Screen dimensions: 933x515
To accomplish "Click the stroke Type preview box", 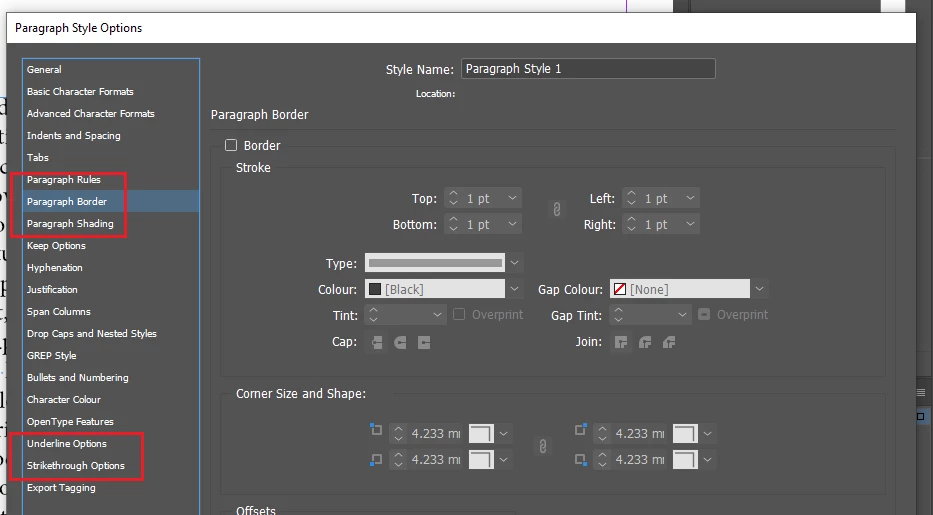I will point(435,263).
